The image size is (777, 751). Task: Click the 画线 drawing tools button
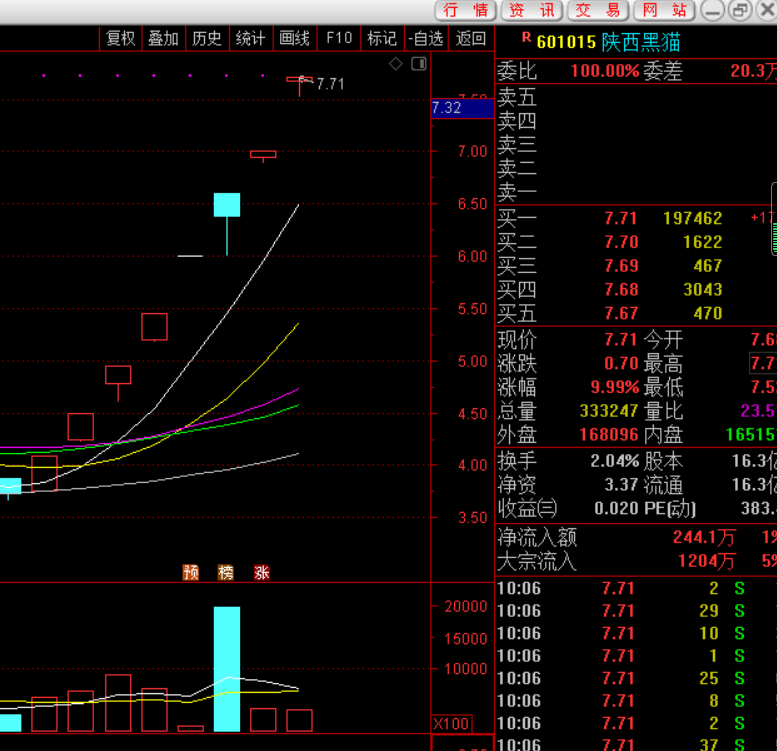point(294,38)
